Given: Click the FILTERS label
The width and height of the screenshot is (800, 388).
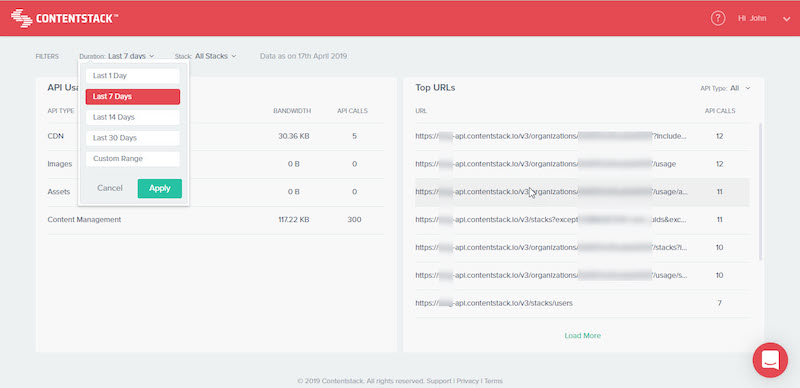Looking at the screenshot, I should coord(47,57).
